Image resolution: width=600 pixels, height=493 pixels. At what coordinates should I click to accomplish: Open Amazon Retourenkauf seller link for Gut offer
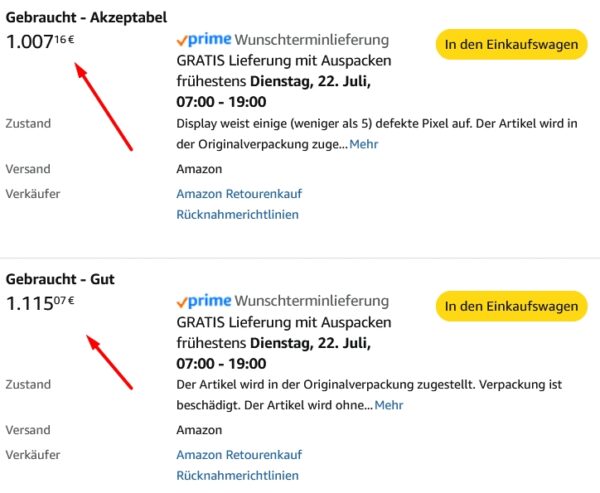(x=239, y=455)
